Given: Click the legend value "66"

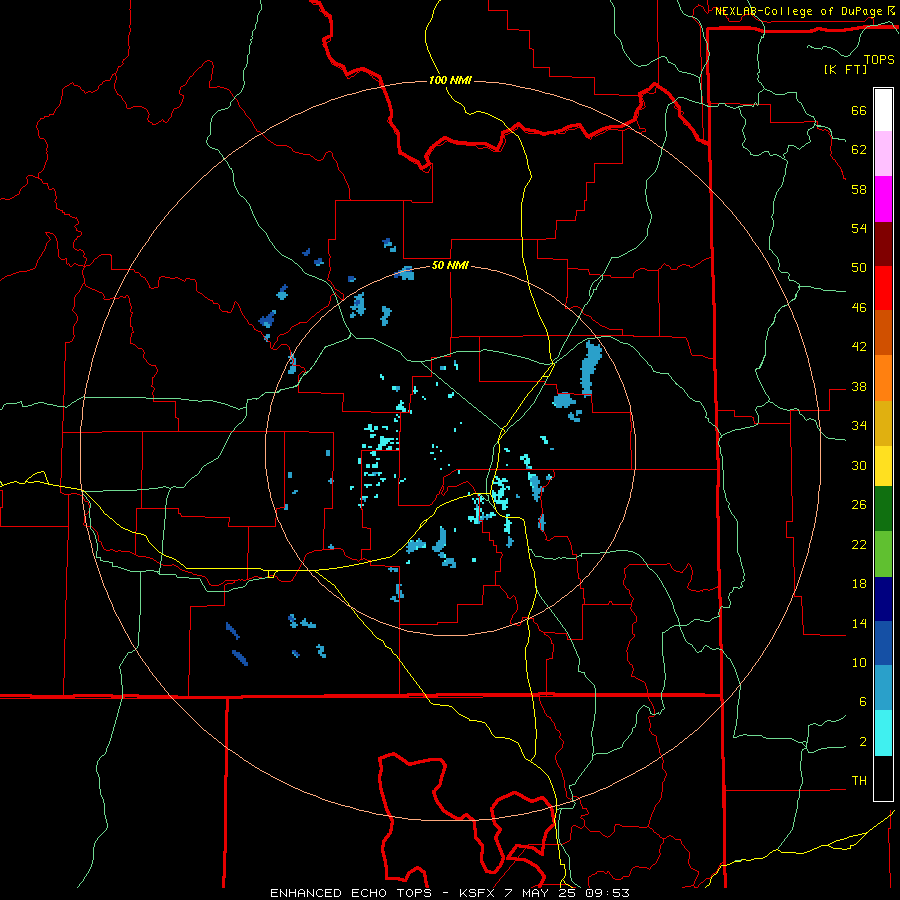Looking at the screenshot, I should tap(859, 111).
